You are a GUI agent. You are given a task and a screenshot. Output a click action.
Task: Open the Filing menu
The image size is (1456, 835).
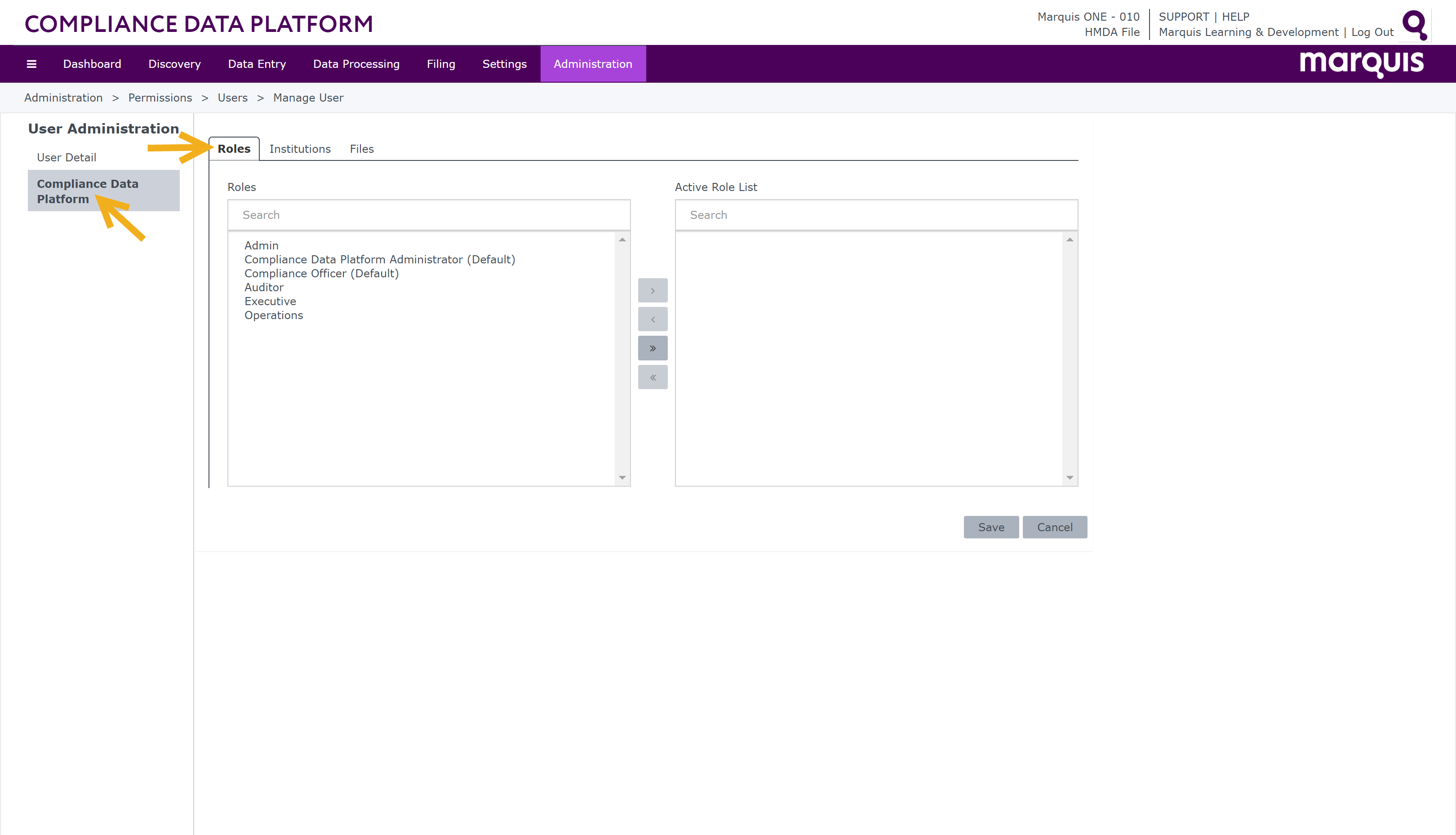coord(441,64)
